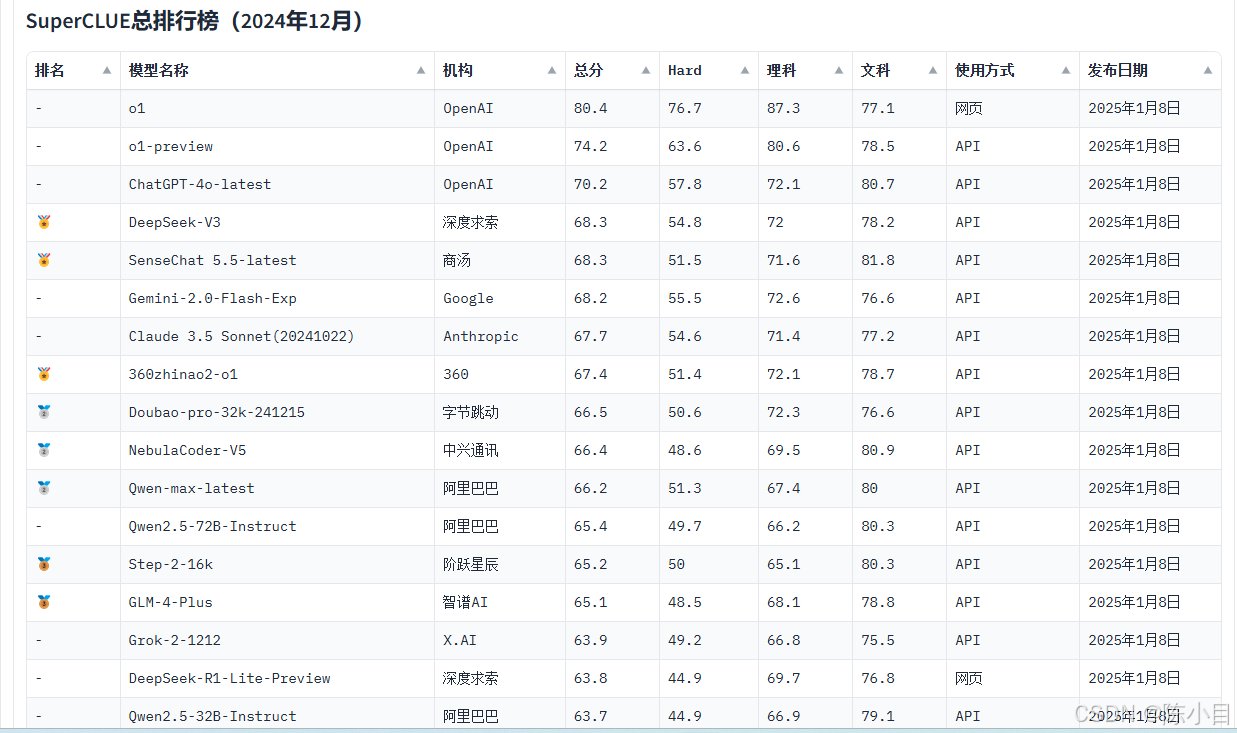This screenshot has width=1237, height=733.
Task: Click institution cell 阶跃星辰
Action: pyautogui.click(x=471, y=564)
